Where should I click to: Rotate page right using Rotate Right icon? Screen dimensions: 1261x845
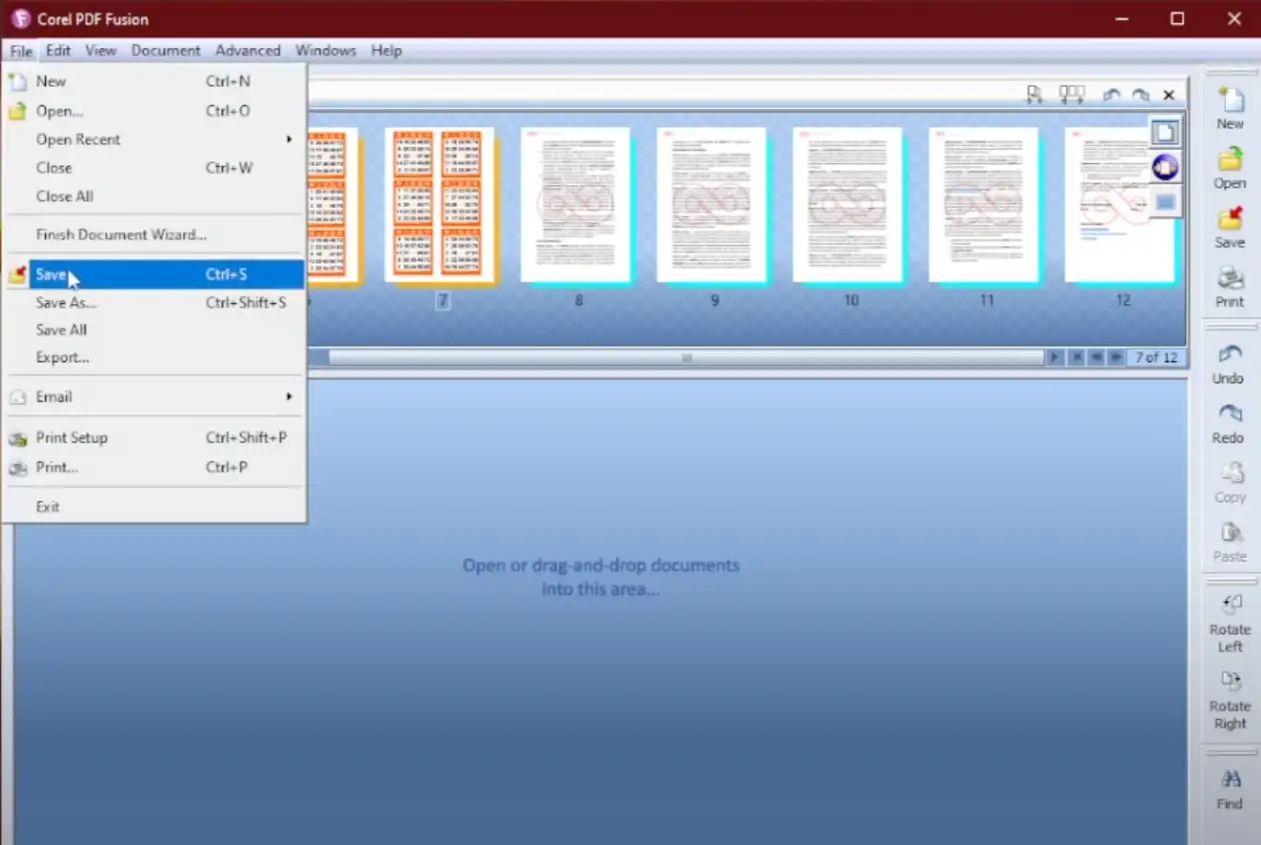click(x=1230, y=682)
